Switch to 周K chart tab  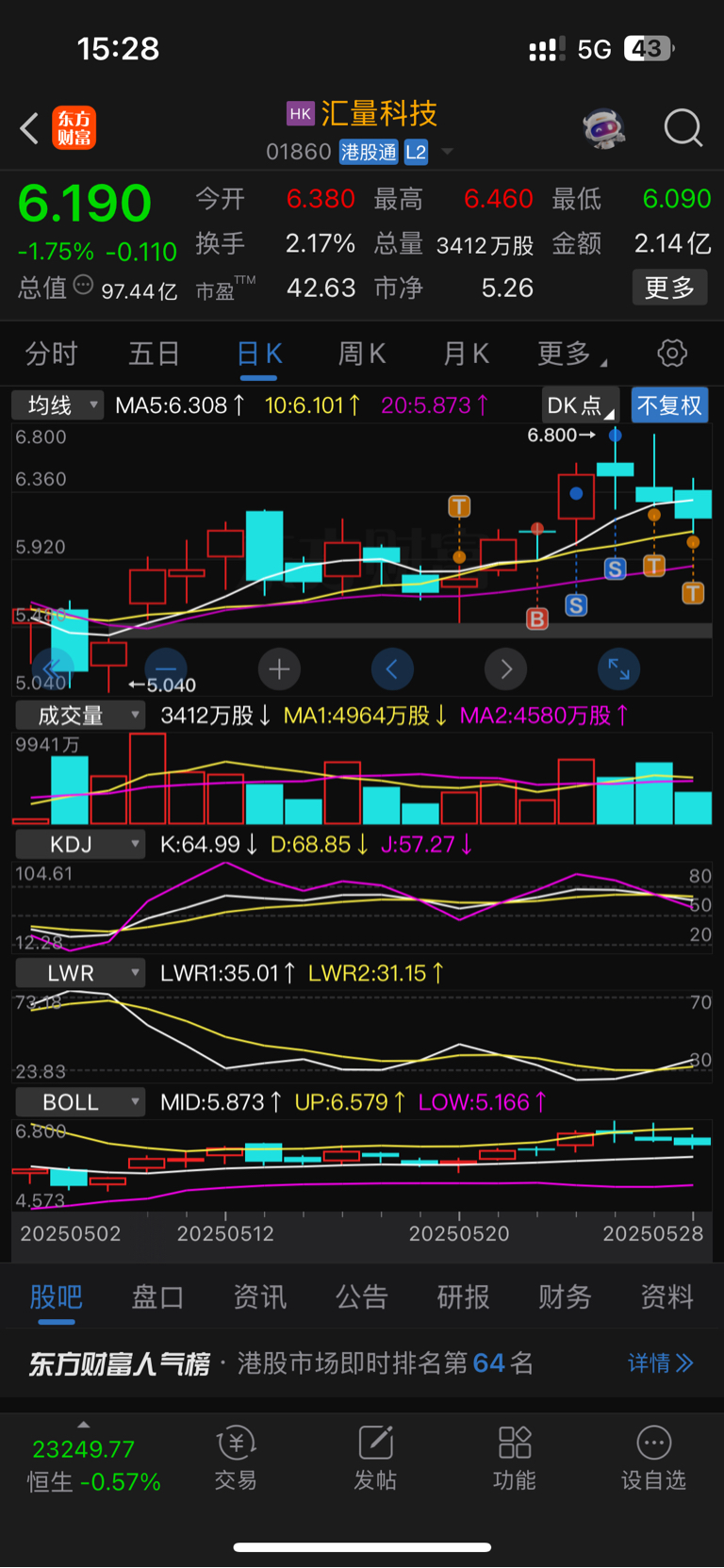362,354
